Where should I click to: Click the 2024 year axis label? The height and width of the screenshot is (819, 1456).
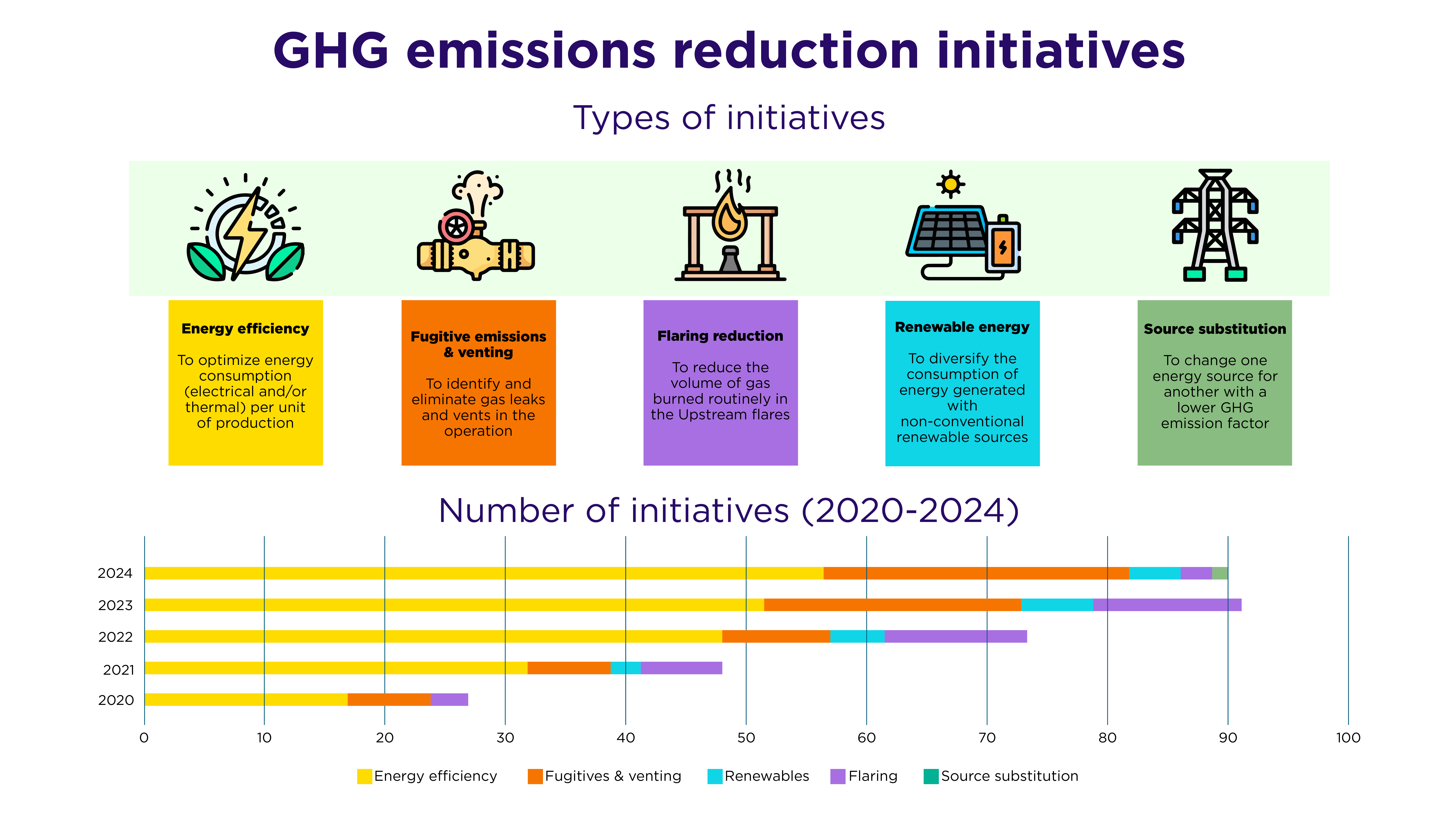click(x=115, y=573)
